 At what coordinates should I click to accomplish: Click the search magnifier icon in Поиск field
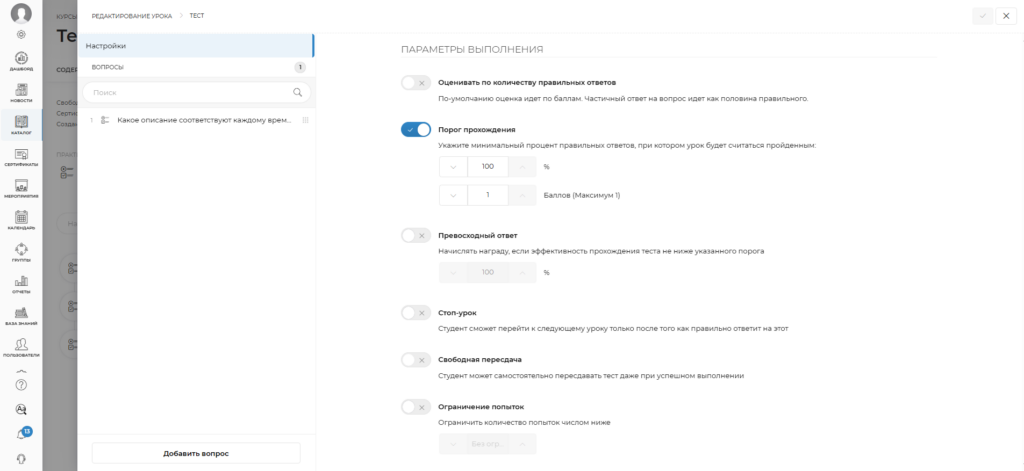coord(297,92)
